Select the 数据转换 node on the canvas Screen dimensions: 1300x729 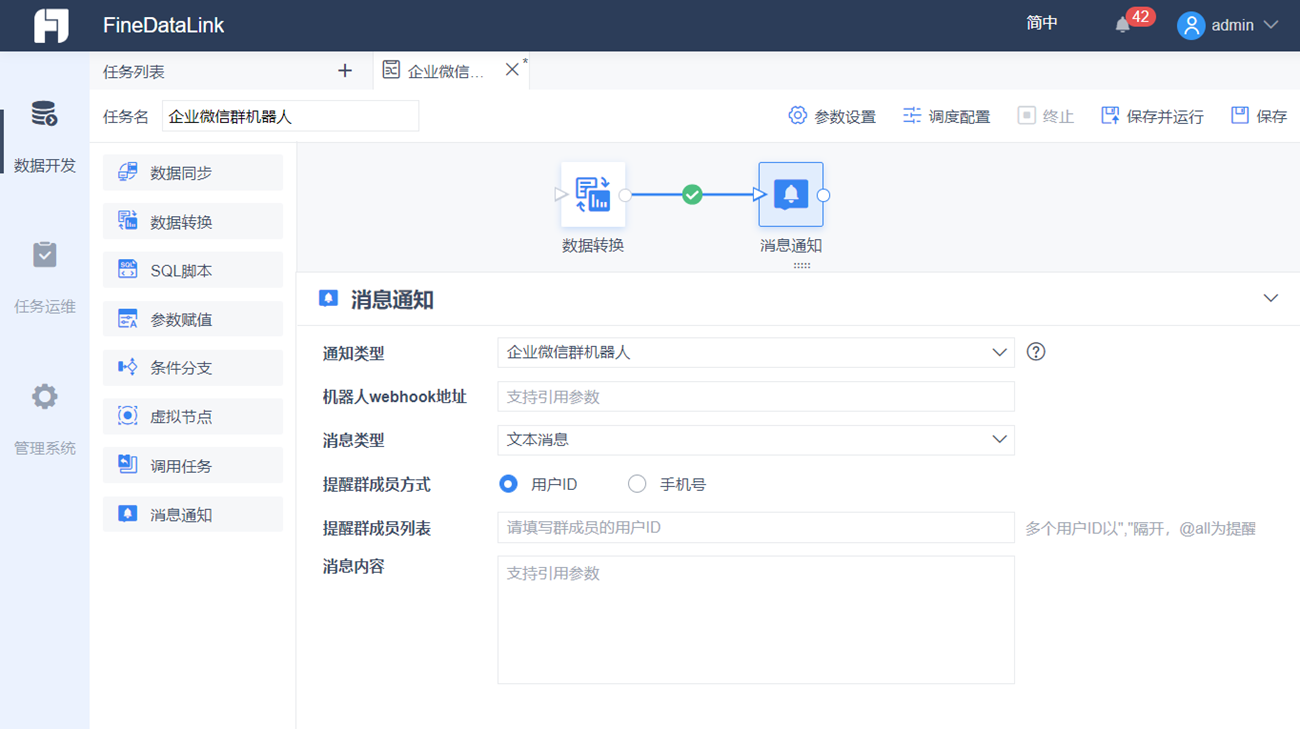[x=593, y=195]
